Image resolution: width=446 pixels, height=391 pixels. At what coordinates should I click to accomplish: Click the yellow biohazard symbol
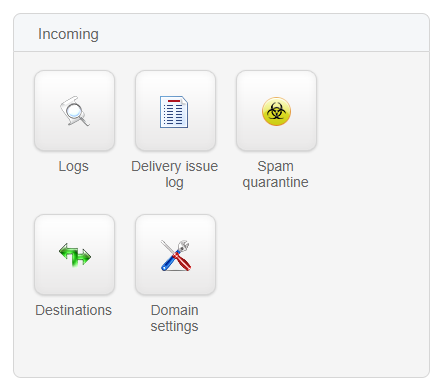(x=276, y=111)
